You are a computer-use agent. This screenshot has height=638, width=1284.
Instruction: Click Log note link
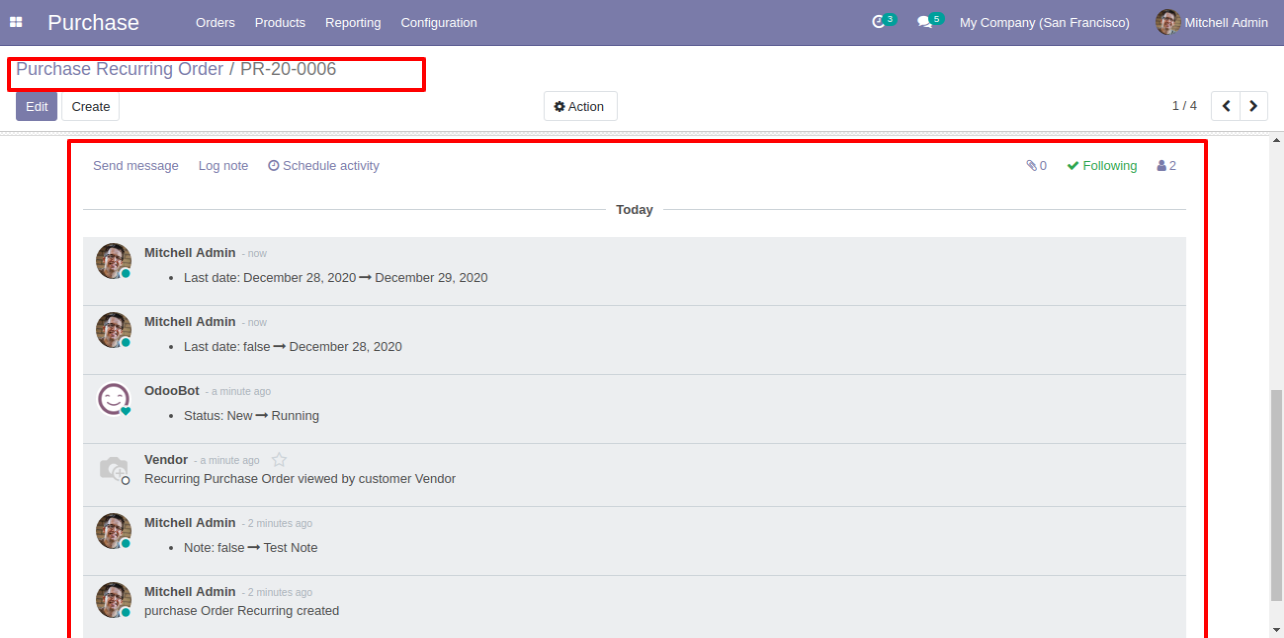(223, 166)
